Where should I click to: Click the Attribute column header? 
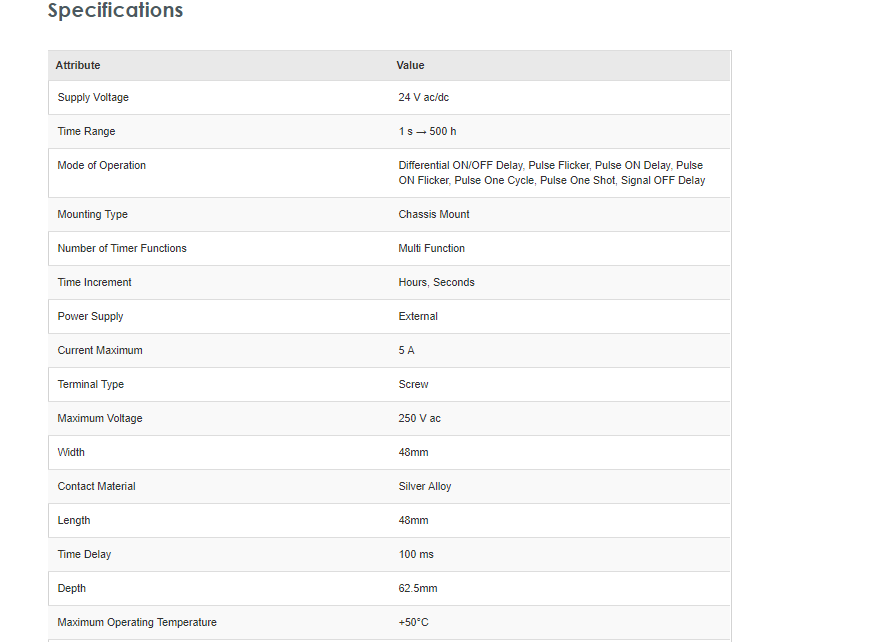78,65
